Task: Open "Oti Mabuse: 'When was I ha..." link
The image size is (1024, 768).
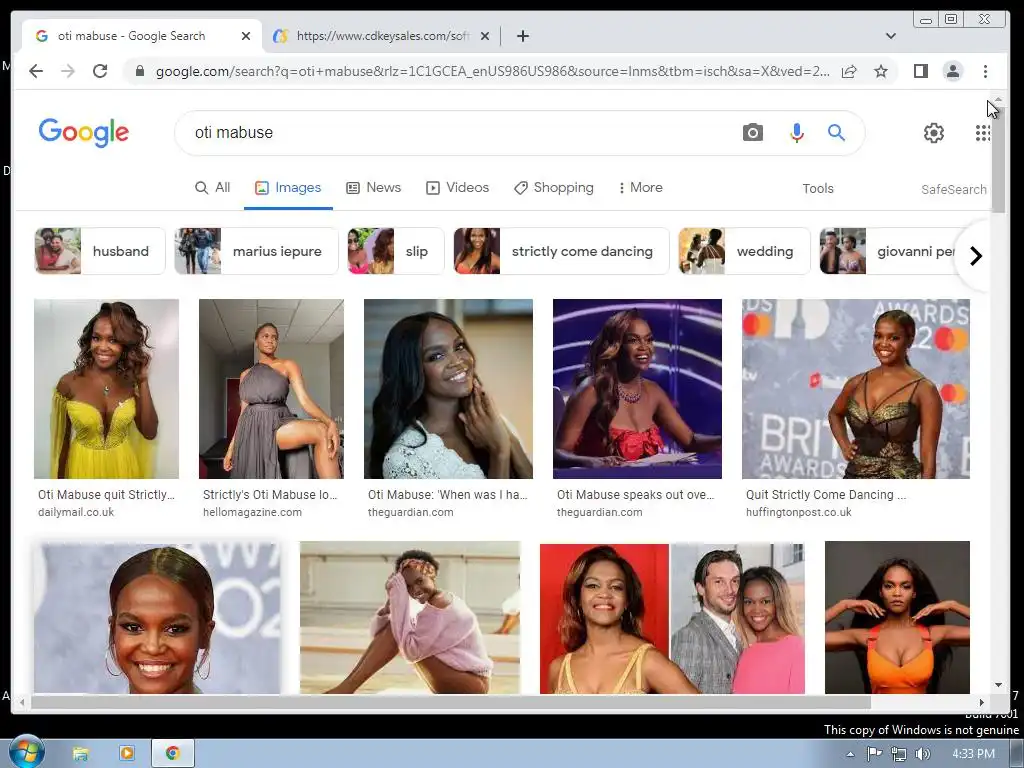Action: [447, 495]
